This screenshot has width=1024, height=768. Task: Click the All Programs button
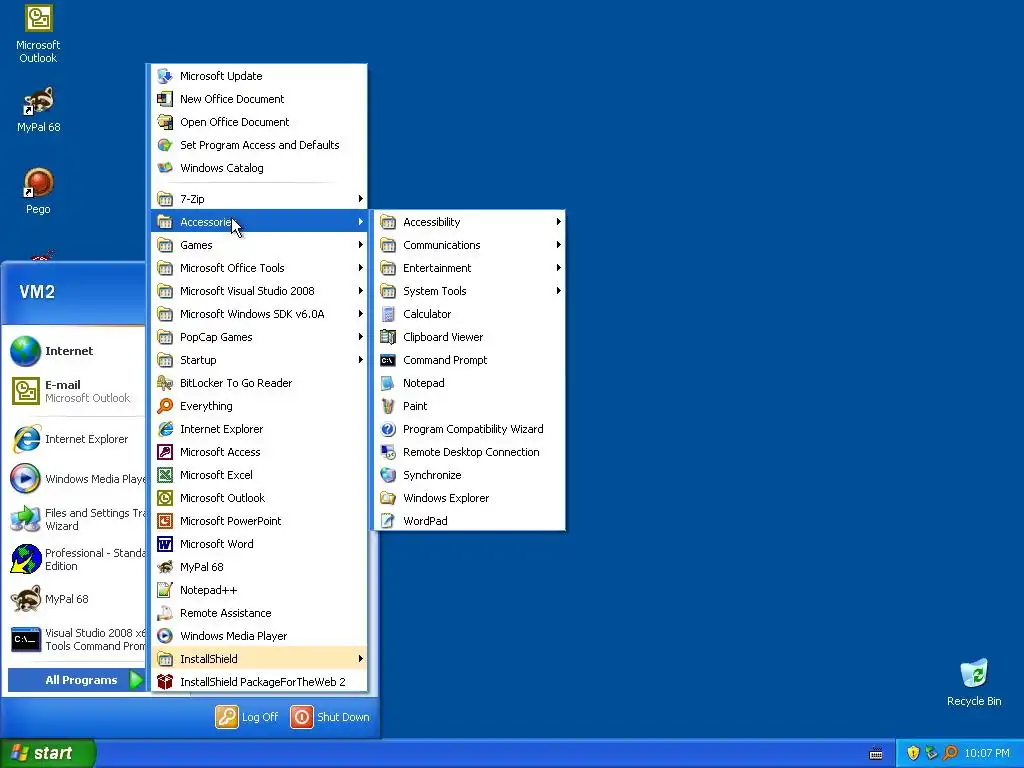pyautogui.click(x=77, y=680)
